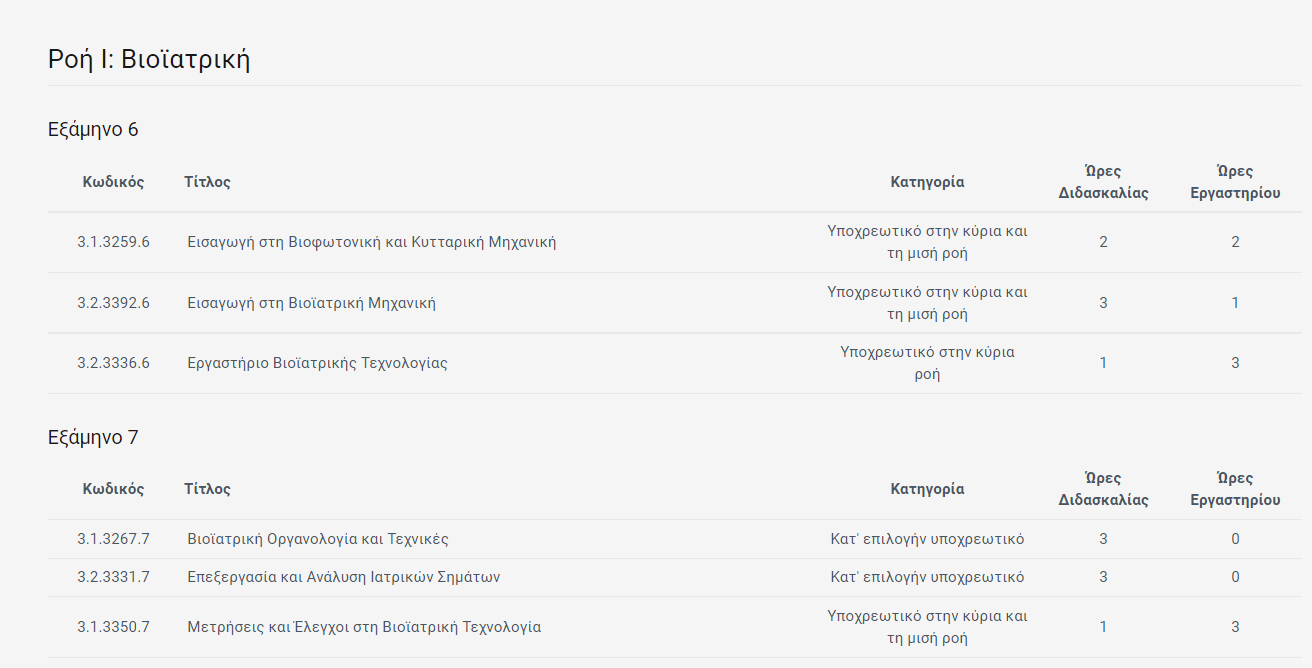Open course 'Επεξεργασία και Ανάλυση Ιατρικών Σημάτων'
Viewport: 1312px width, 668px height.
(x=344, y=577)
